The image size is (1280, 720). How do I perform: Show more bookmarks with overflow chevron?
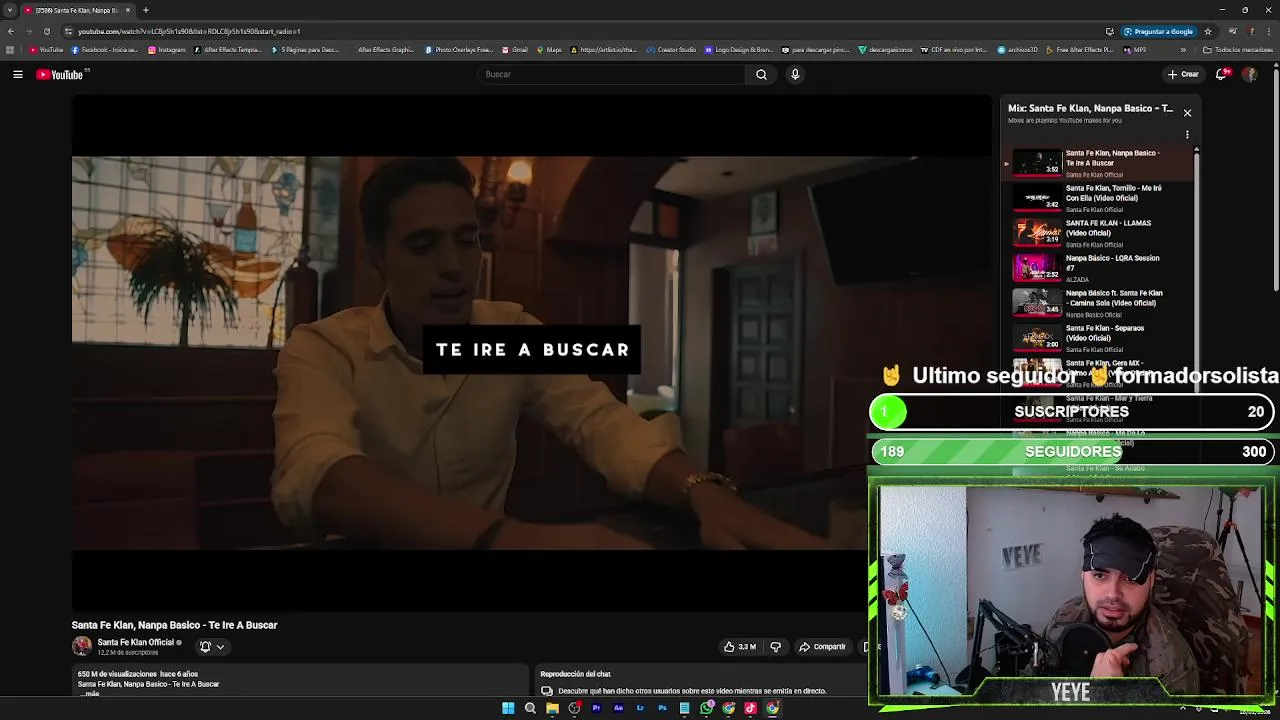(x=1183, y=50)
